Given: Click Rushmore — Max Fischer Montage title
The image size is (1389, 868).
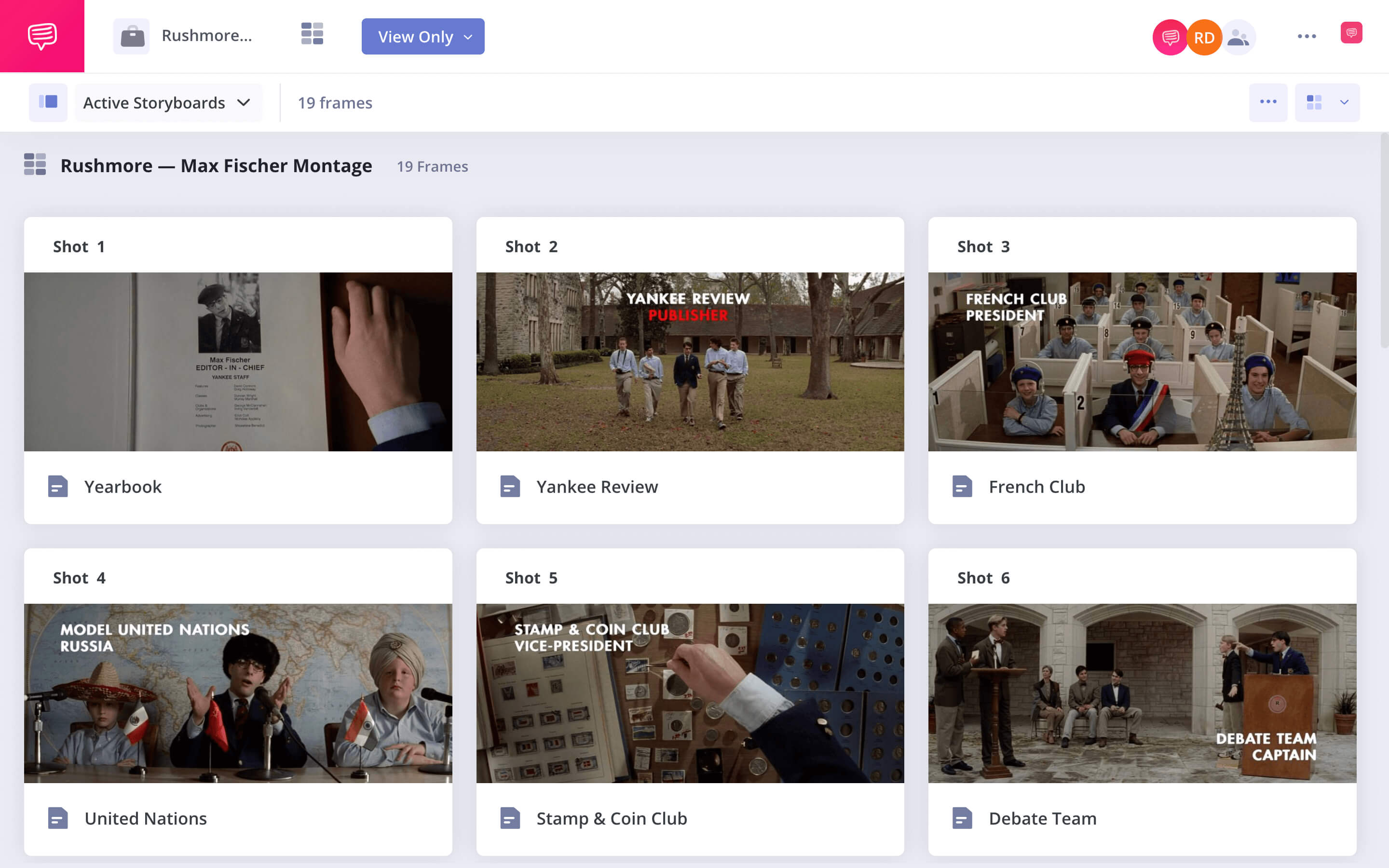Looking at the screenshot, I should [x=217, y=166].
